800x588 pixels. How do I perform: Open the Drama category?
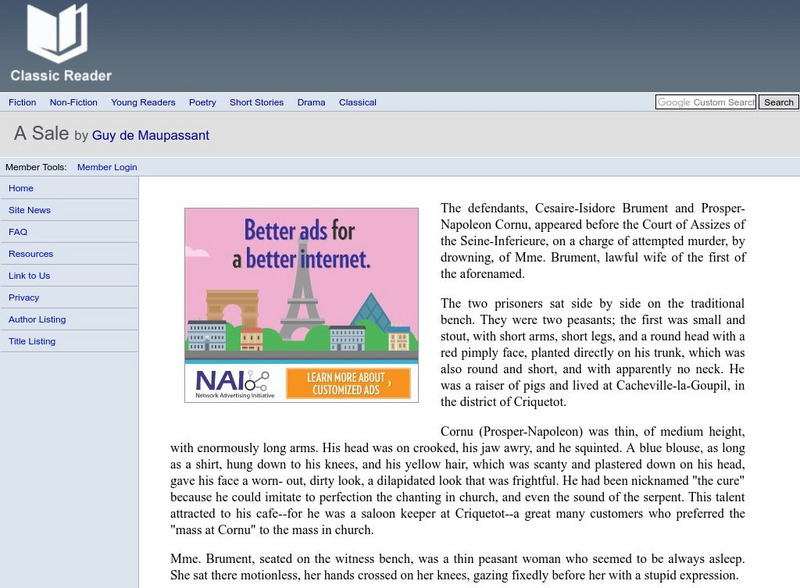click(x=311, y=102)
